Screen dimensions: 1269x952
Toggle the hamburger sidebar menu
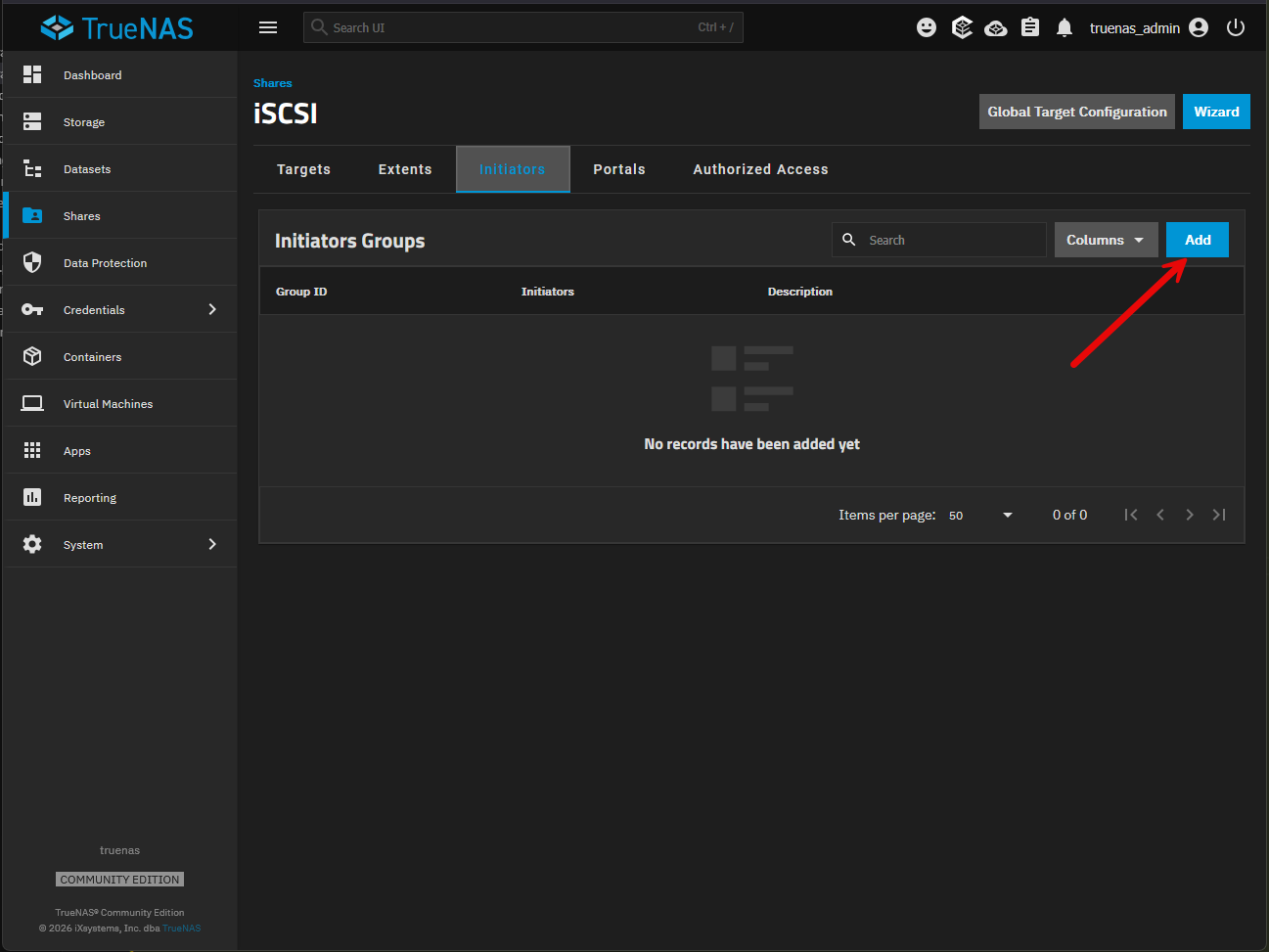268,27
